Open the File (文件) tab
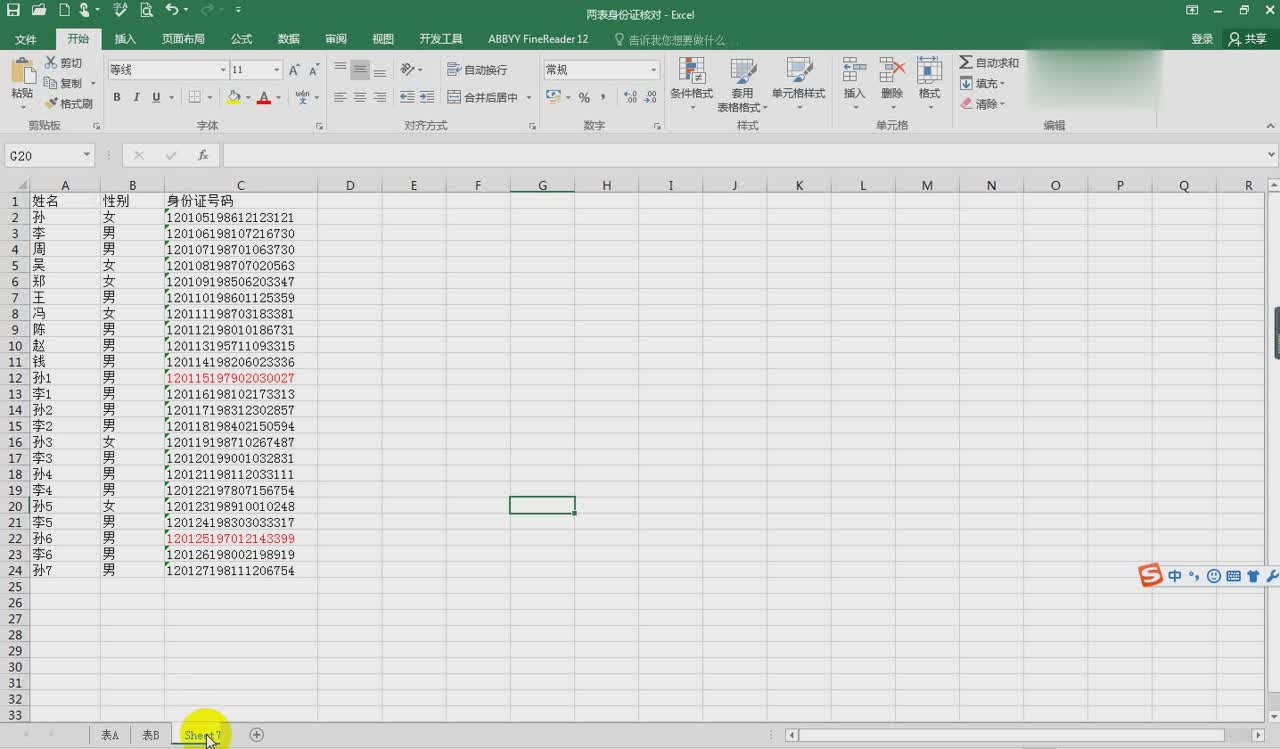 coord(26,39)
